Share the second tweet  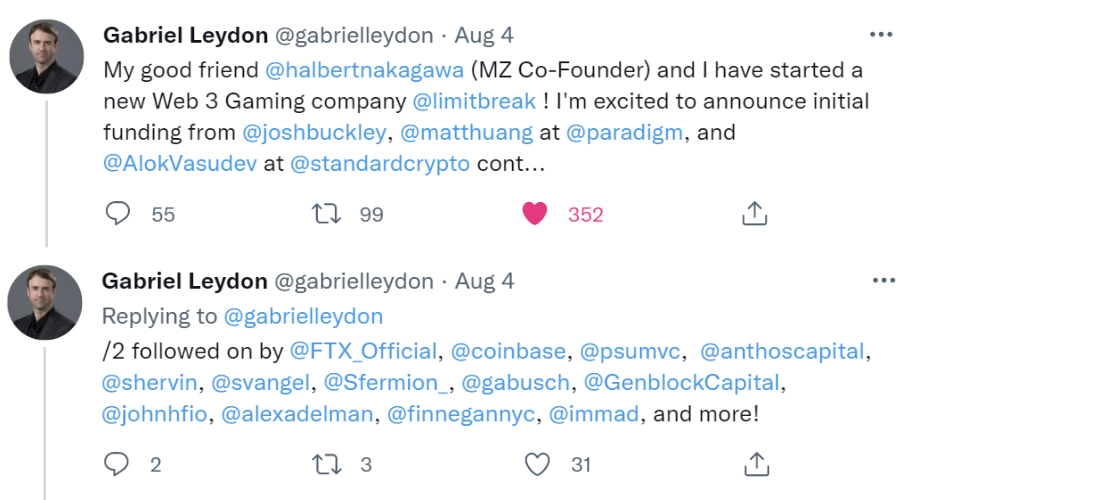[757, 464]
